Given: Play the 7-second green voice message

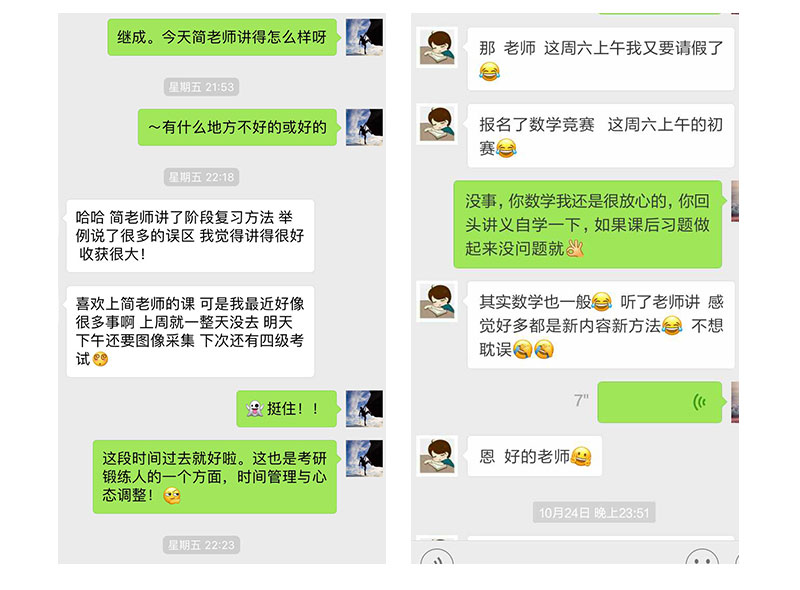Looking at the screenshot, I should (660, 402).
